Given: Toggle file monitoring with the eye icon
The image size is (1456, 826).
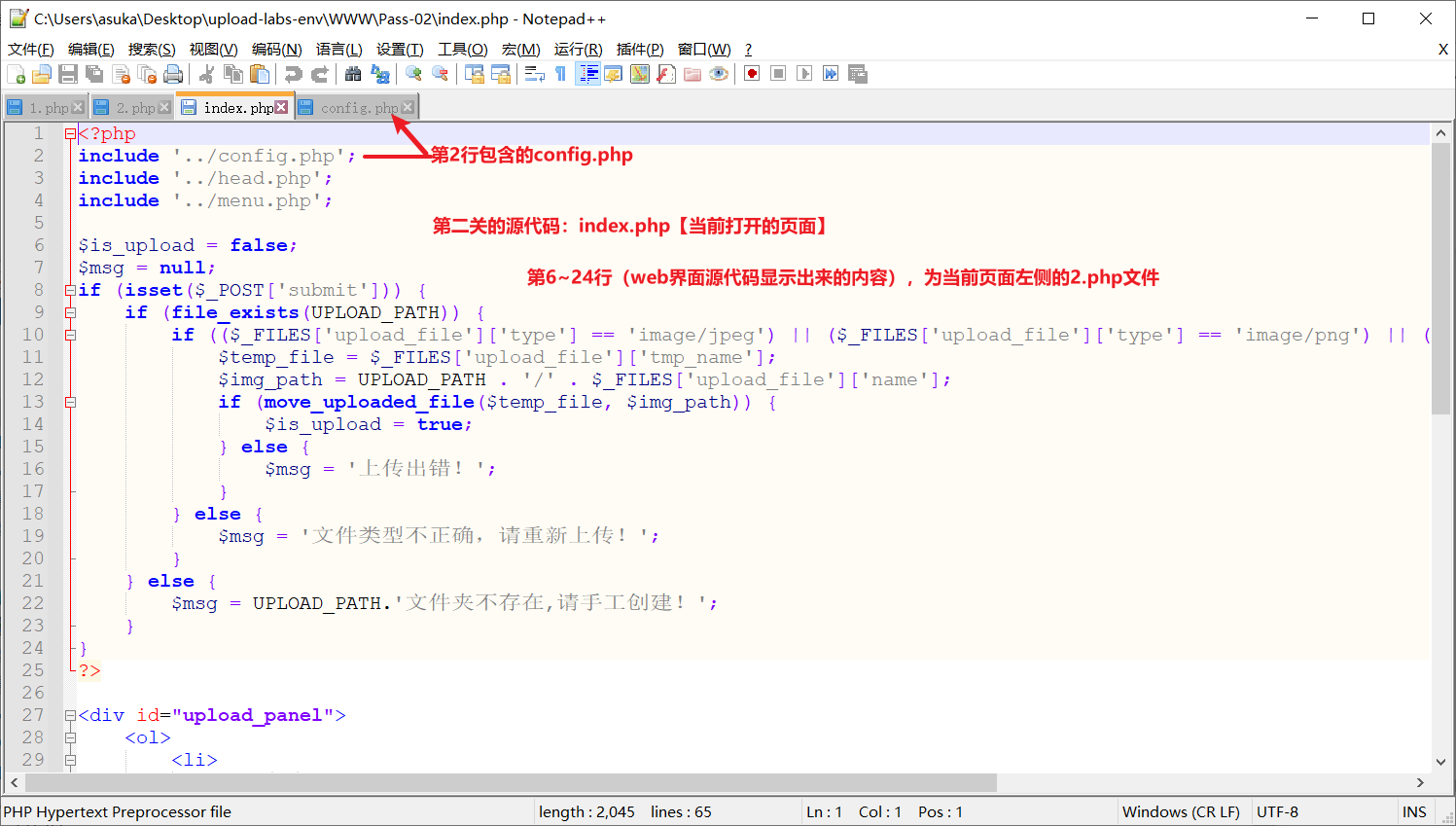Looking at the screenshot, I should click(719, 74).
